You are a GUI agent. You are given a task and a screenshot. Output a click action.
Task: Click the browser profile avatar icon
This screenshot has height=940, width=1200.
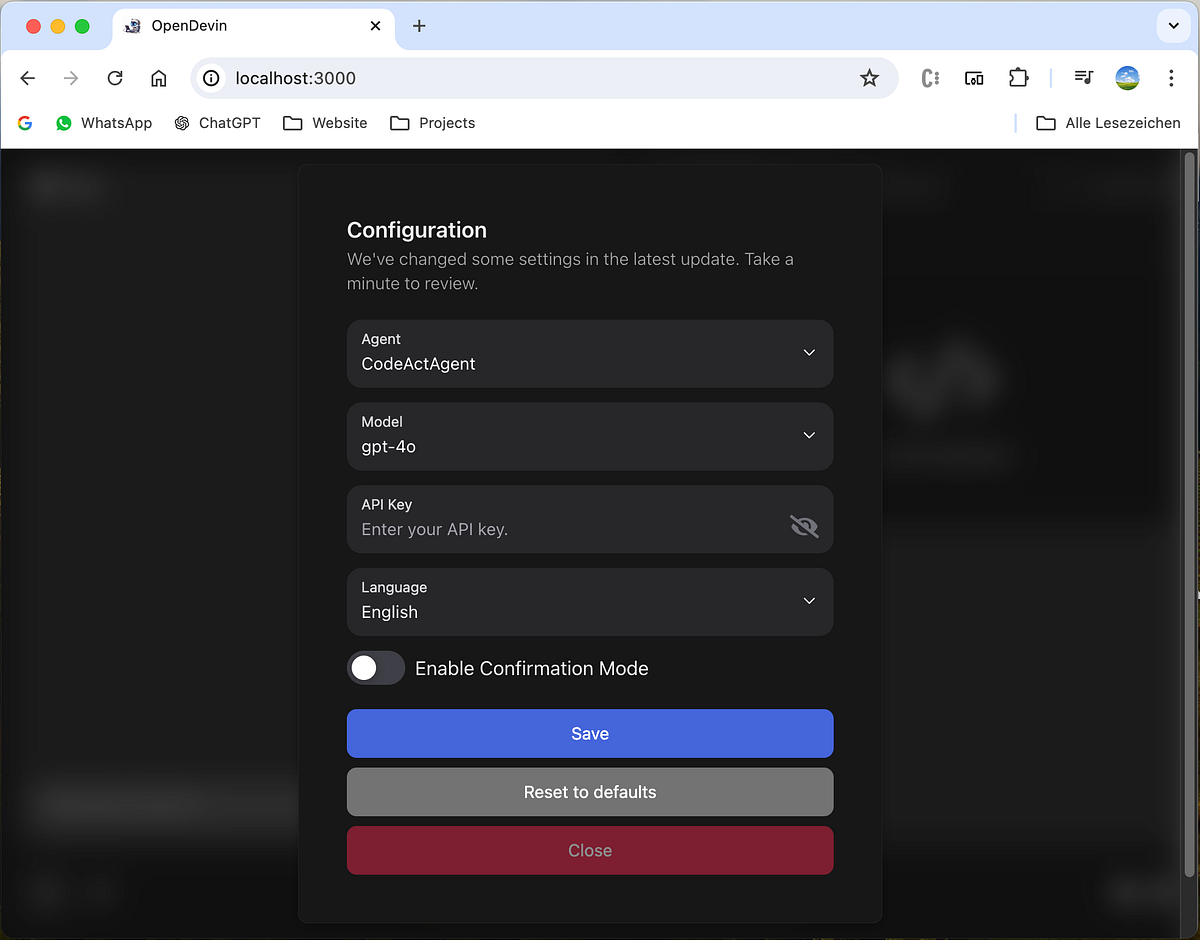pos(1127,77)
